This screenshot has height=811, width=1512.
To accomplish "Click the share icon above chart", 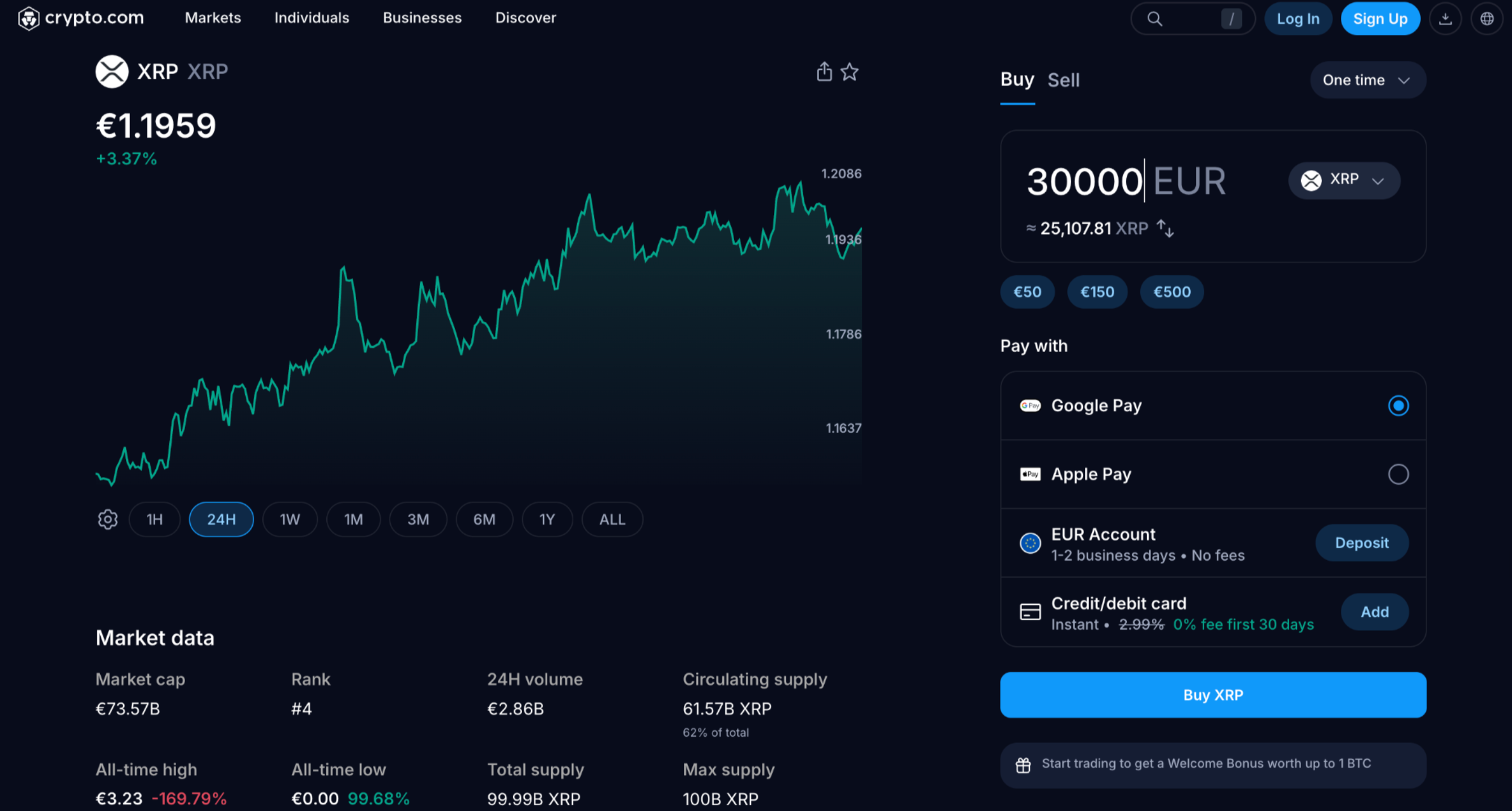I will click(x=824, y=71).
